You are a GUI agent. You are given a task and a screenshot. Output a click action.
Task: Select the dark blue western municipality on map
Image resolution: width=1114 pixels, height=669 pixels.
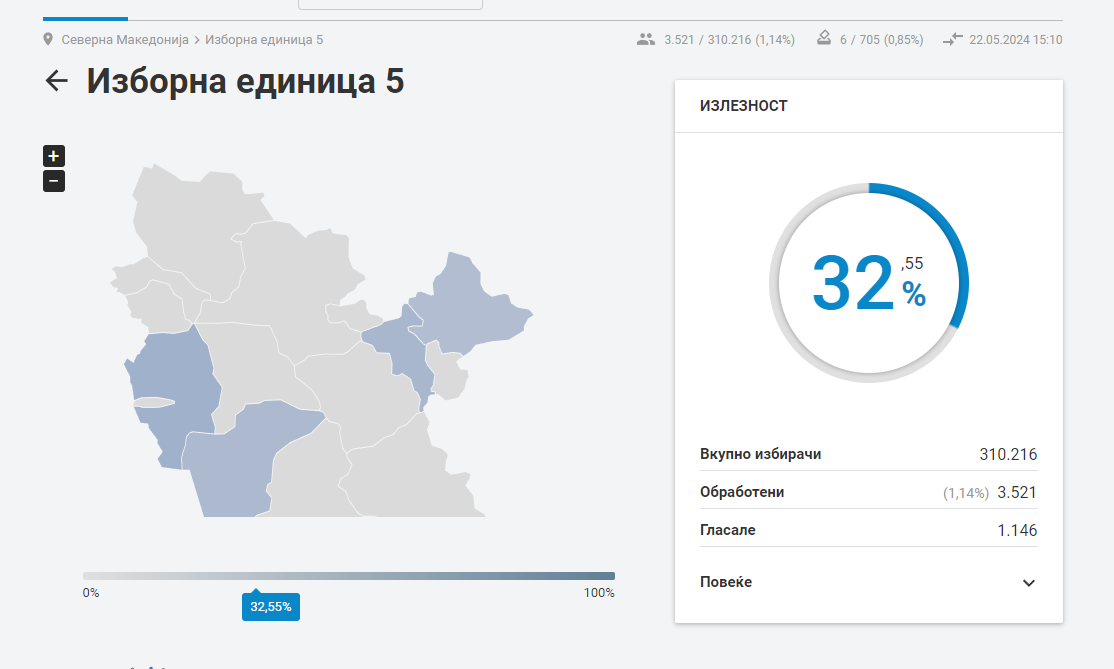(x=174, y=376)
